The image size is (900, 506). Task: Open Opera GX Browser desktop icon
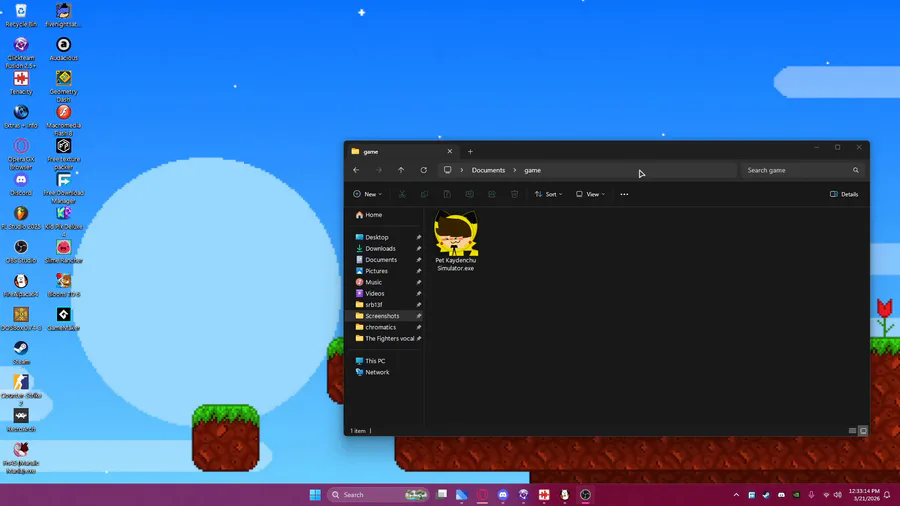coord(21,154)
